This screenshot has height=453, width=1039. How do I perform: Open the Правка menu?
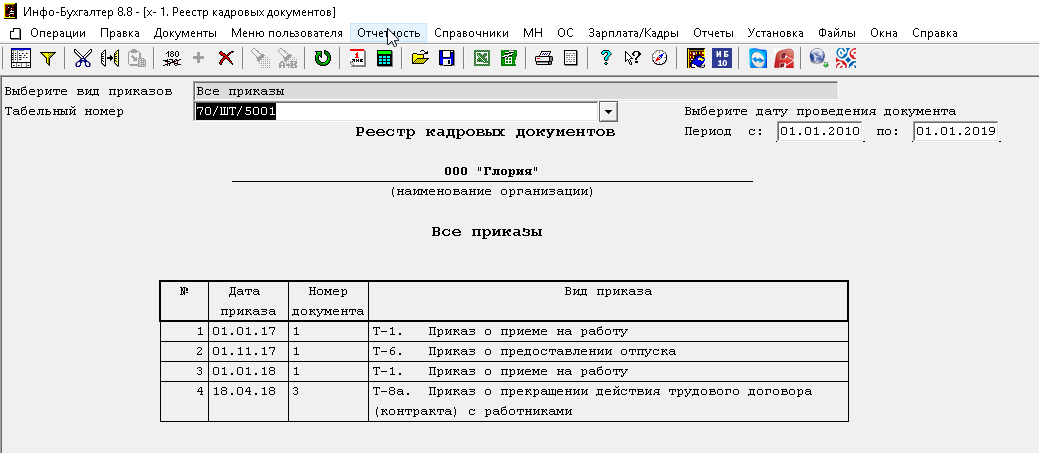(x=120, y=33)
